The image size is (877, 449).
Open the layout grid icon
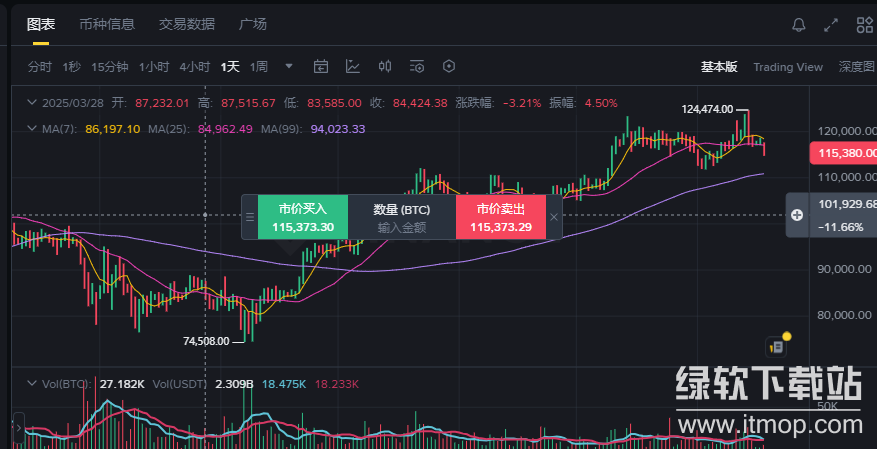864,25
